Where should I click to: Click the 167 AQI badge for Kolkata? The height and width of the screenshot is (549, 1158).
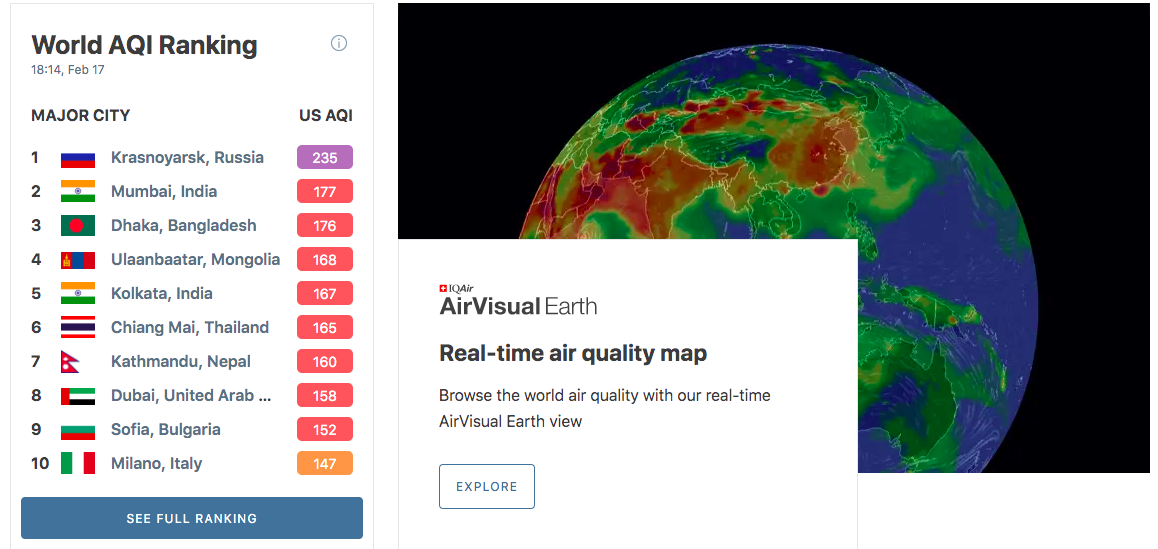pyautogui.click(x=325, y=293)
